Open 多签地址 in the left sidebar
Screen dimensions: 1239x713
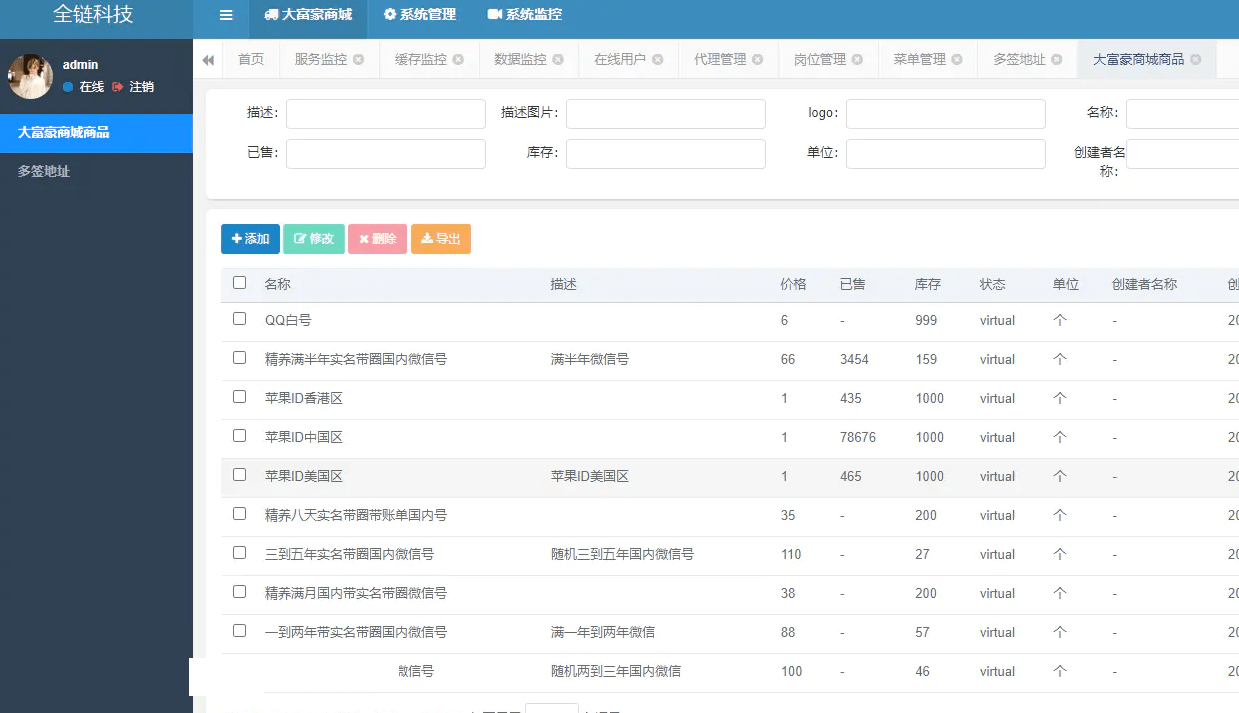coord(45,171)
